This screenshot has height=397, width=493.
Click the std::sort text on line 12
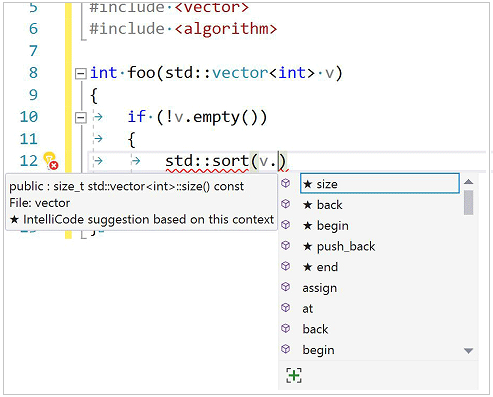[207, 161]
